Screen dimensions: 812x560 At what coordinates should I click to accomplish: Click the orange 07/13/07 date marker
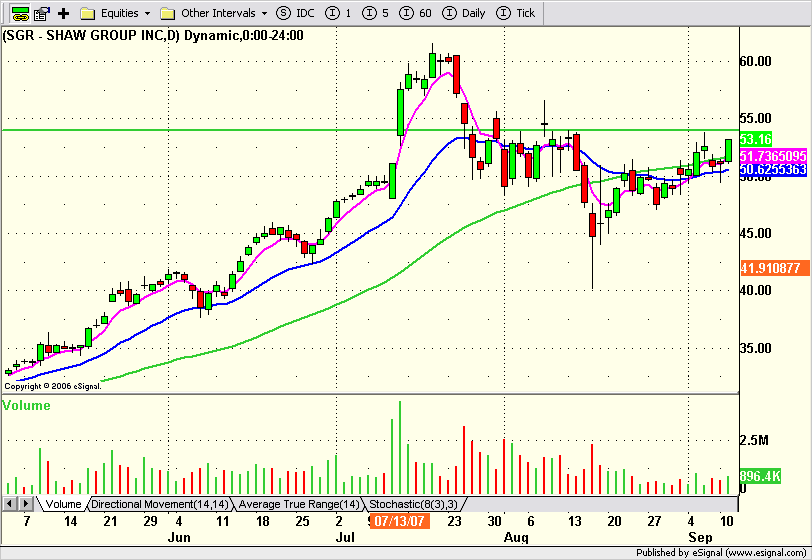pos(399,521)
